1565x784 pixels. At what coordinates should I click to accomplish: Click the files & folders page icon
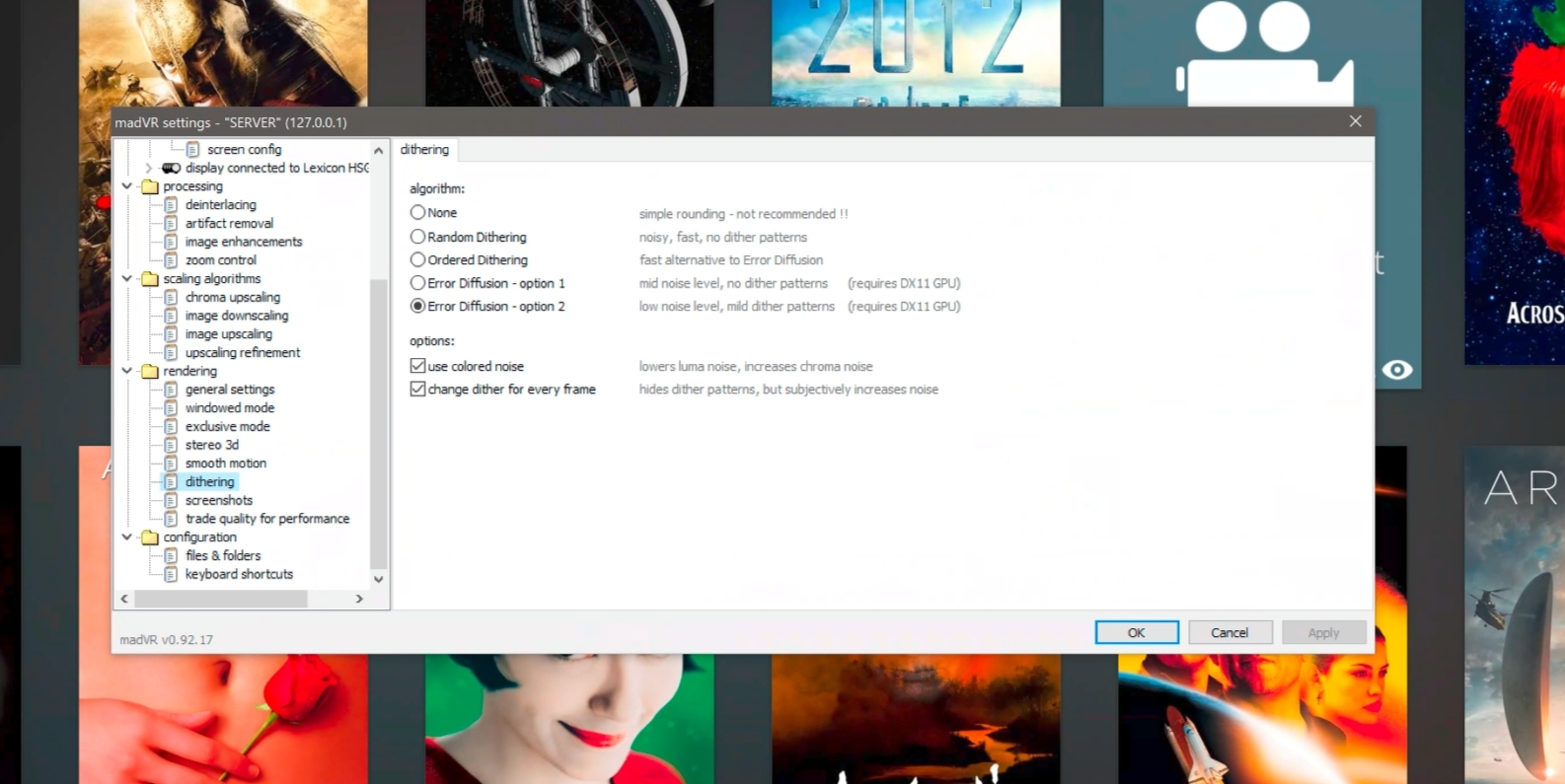(171, 556)
